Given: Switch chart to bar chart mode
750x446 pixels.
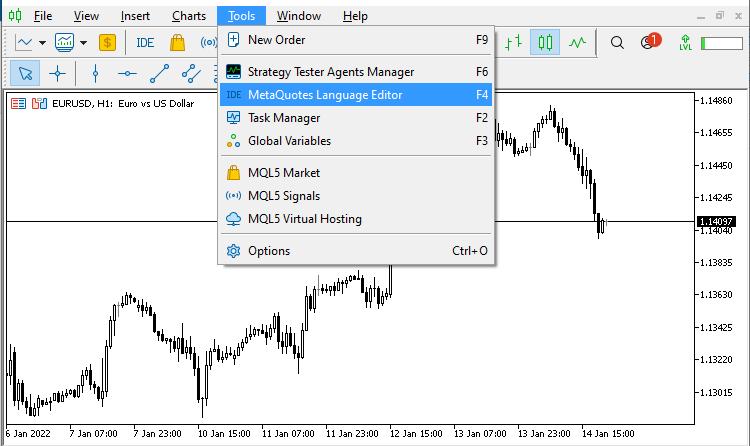Looking at the screenshot, I should click(513, 42).
